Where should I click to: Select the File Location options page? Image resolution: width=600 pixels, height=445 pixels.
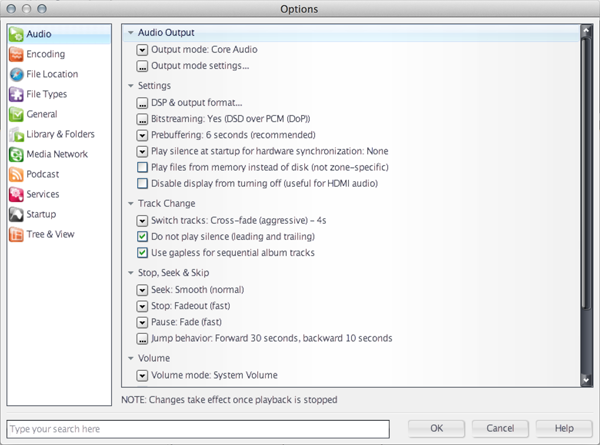[x=59, y=74]
